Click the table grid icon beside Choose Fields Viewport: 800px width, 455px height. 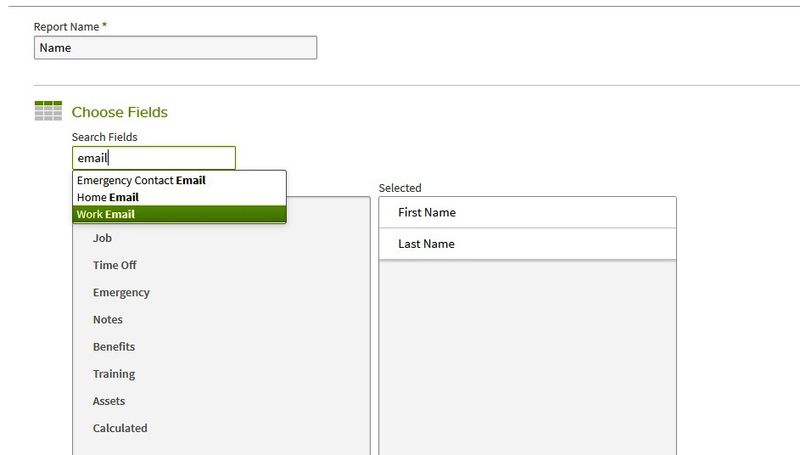pyautogui.click(x=48, y=111)
